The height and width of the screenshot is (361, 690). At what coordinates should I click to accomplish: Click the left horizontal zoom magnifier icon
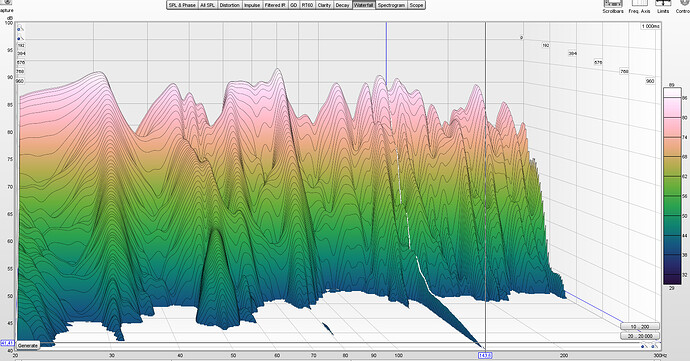[643, 346]
